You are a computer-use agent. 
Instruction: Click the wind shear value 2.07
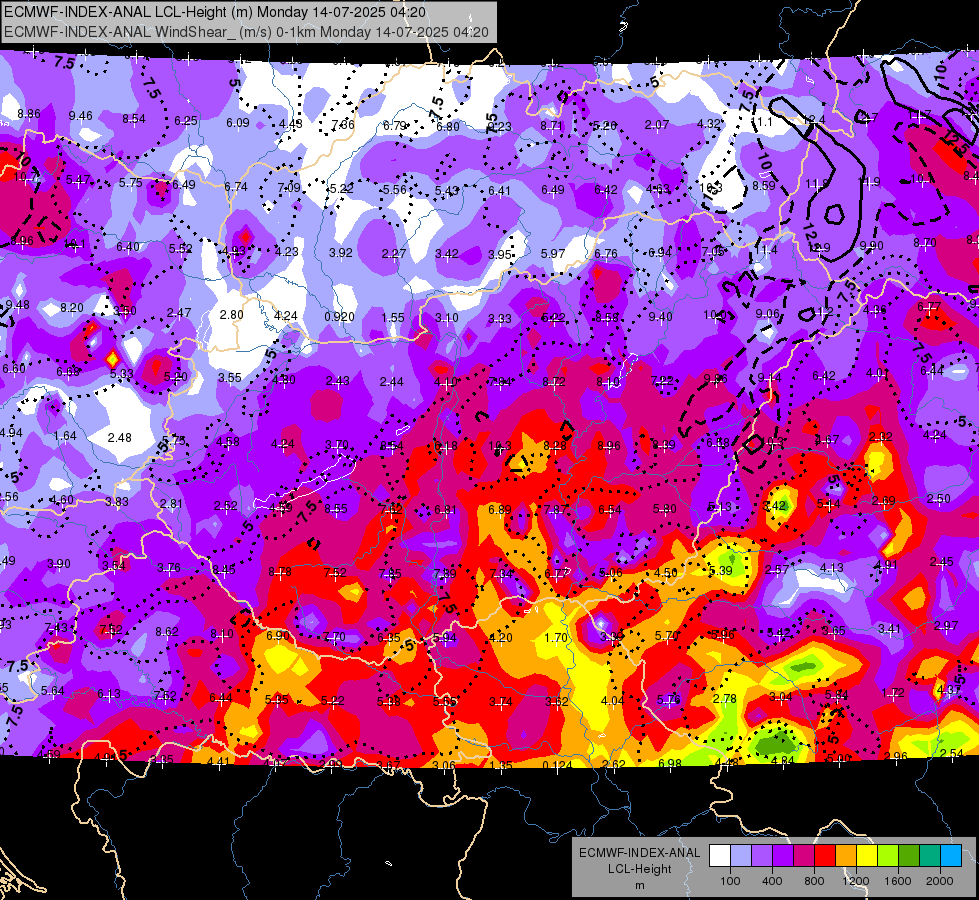pos(657,125)
